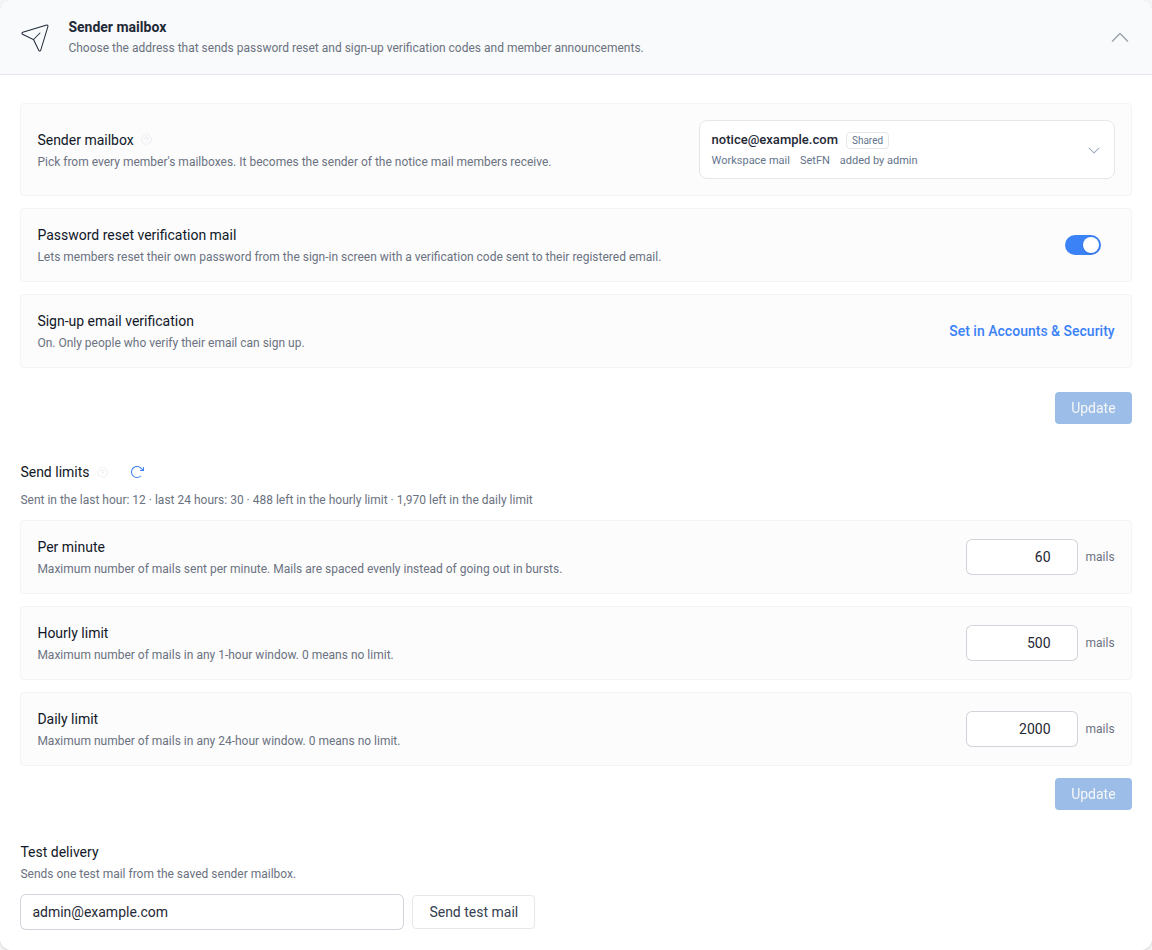Refresh the Send limits statistics
The width and height of the screenshot is (1152, 950).
137,472
